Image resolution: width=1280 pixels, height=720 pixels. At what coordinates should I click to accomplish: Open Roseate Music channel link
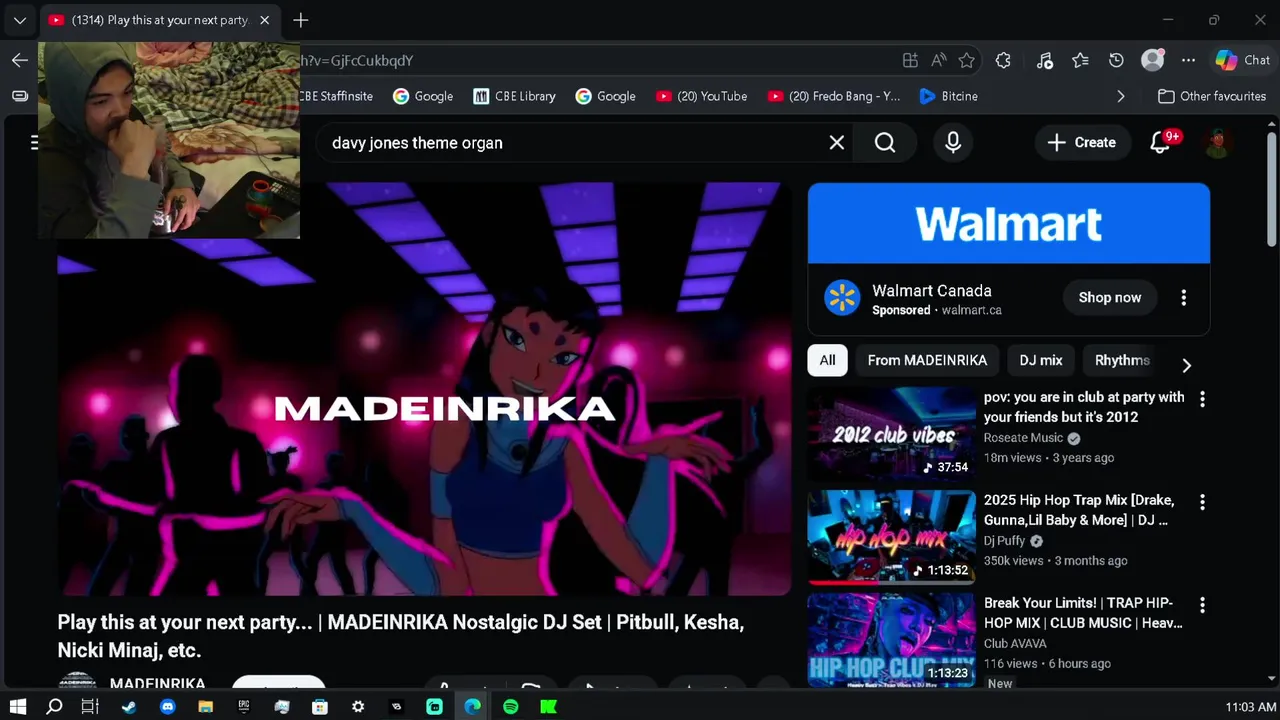click(x=1023, y=438)
